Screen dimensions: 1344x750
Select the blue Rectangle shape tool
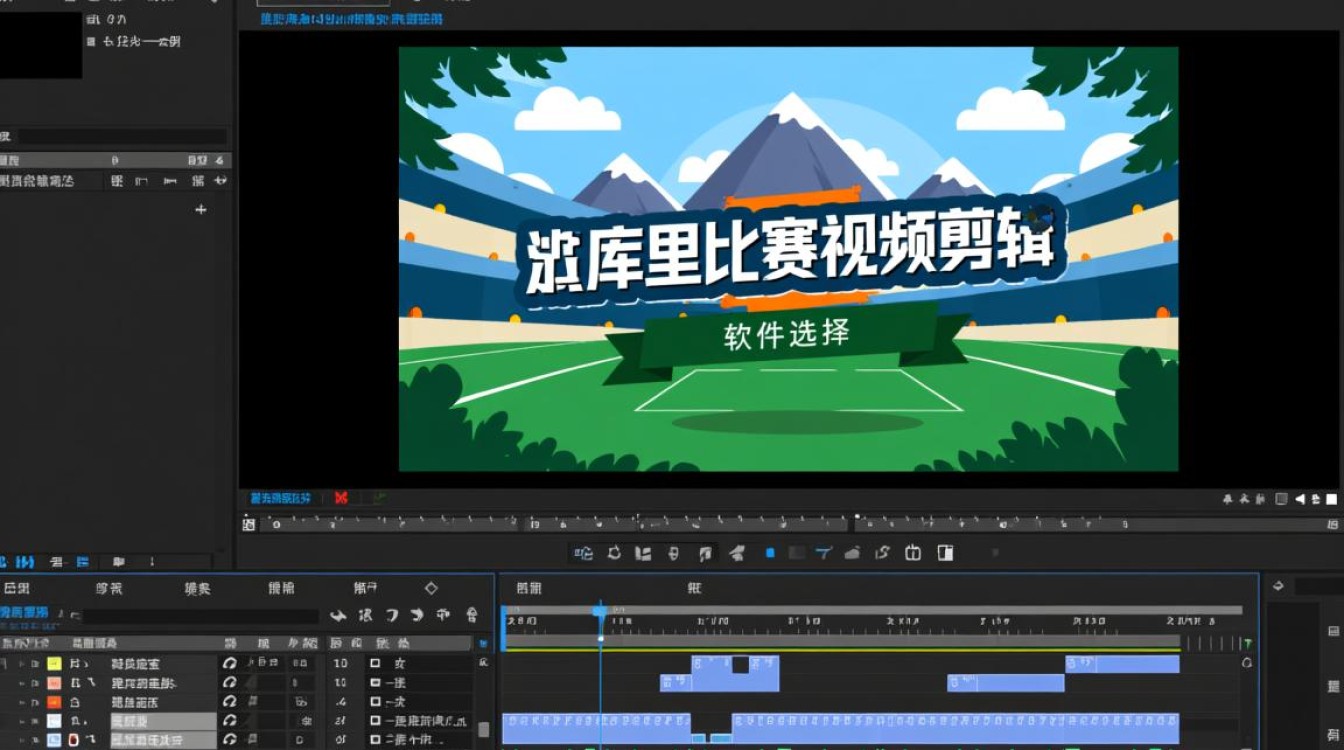770,551
